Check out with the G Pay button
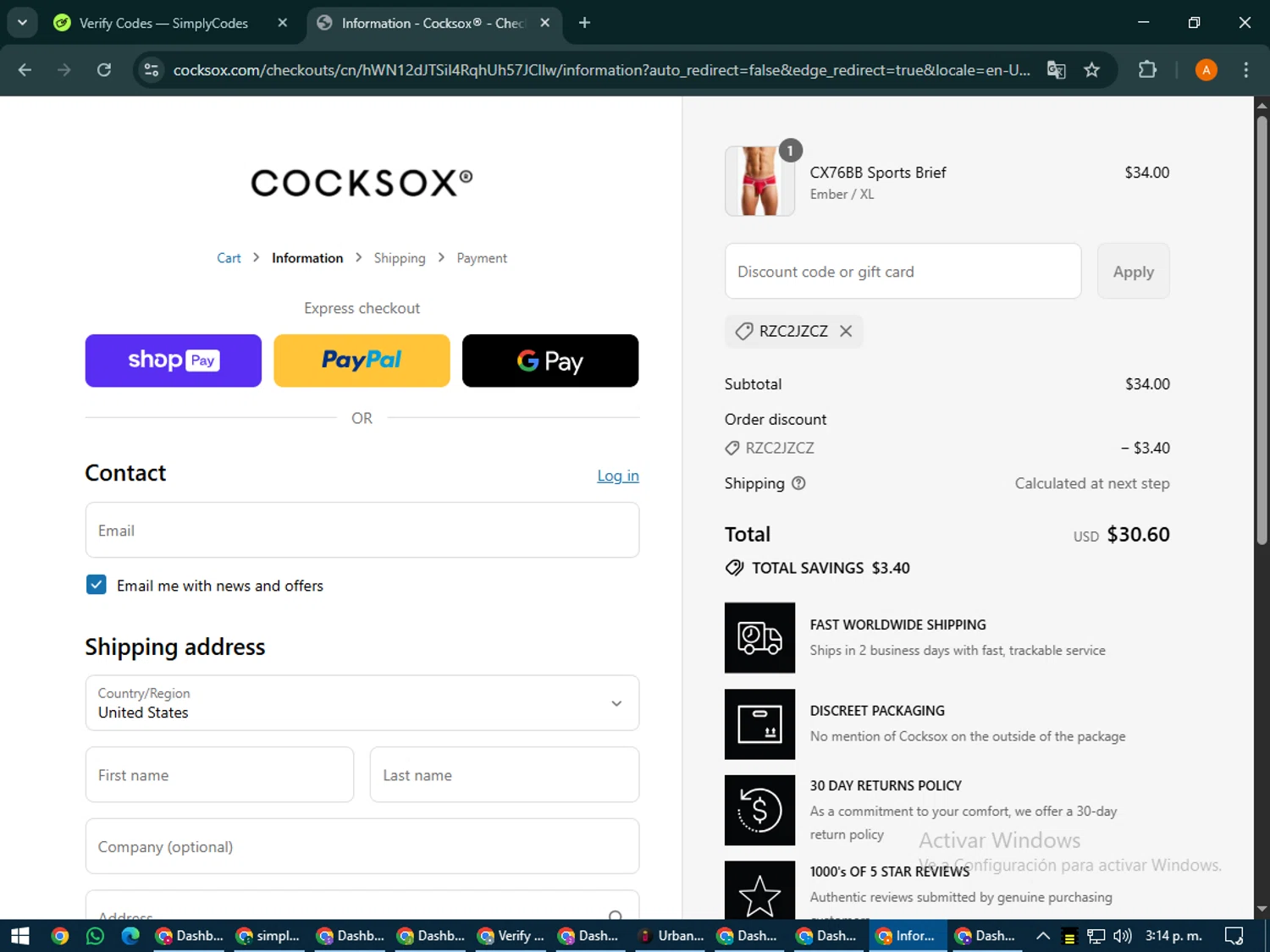Screen dimensions: 1270x952 tap(550, 360)
